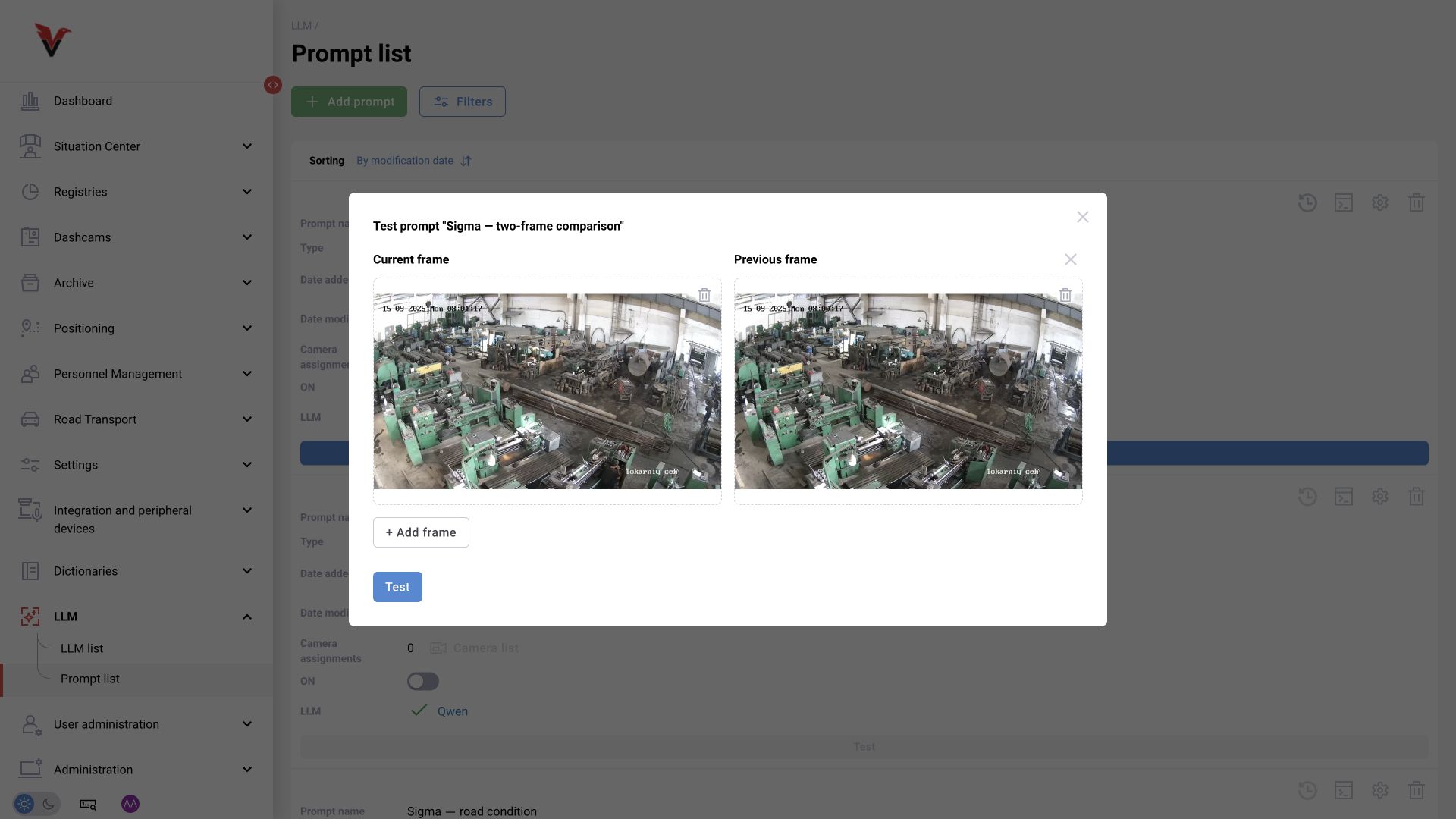Expand the Positioning menu
Image resolution: width=1456 pixels, height=819 pixels.
tap(136, 328)
